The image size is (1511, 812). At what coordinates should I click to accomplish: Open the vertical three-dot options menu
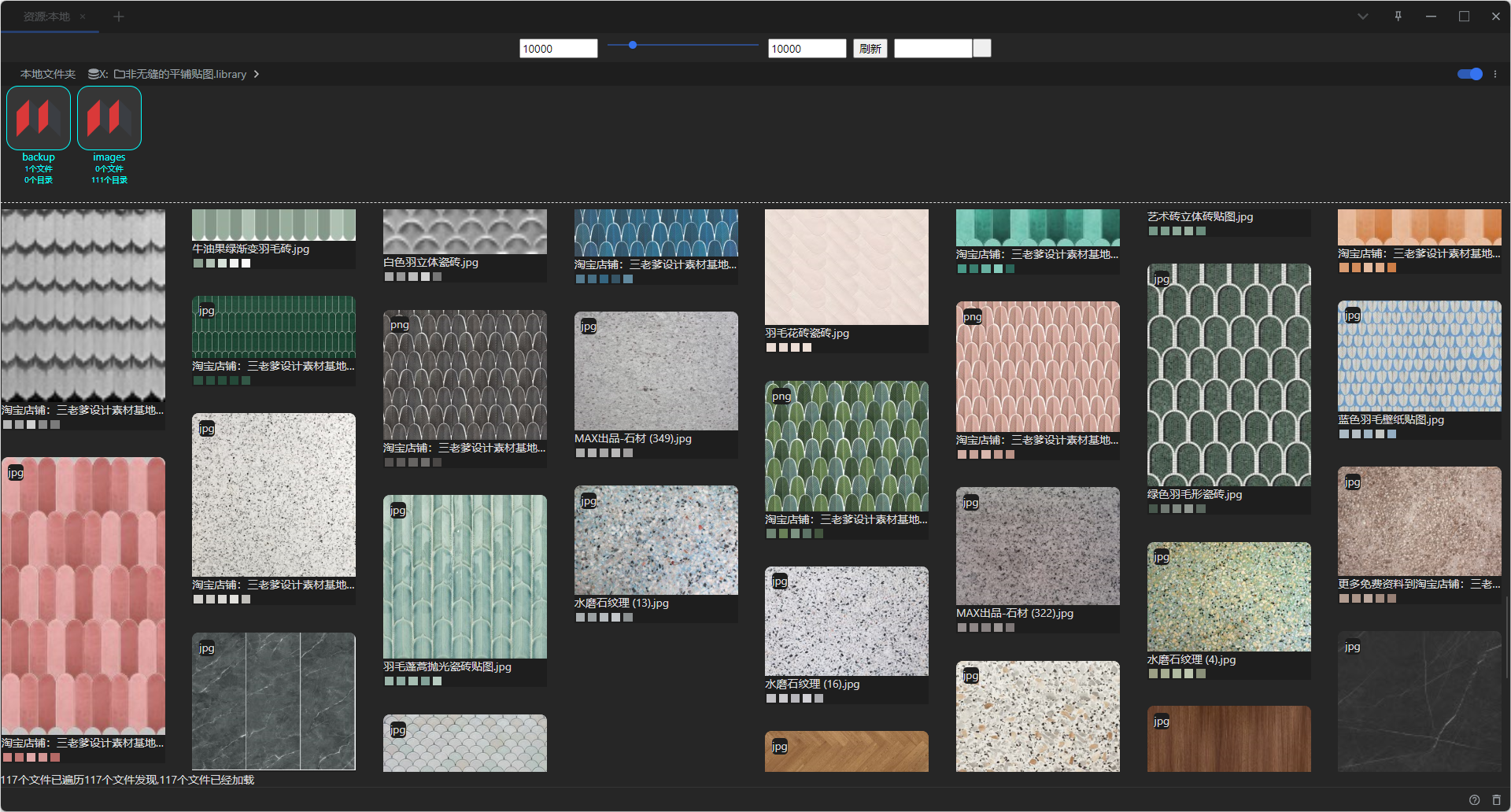pos(1495,74)
